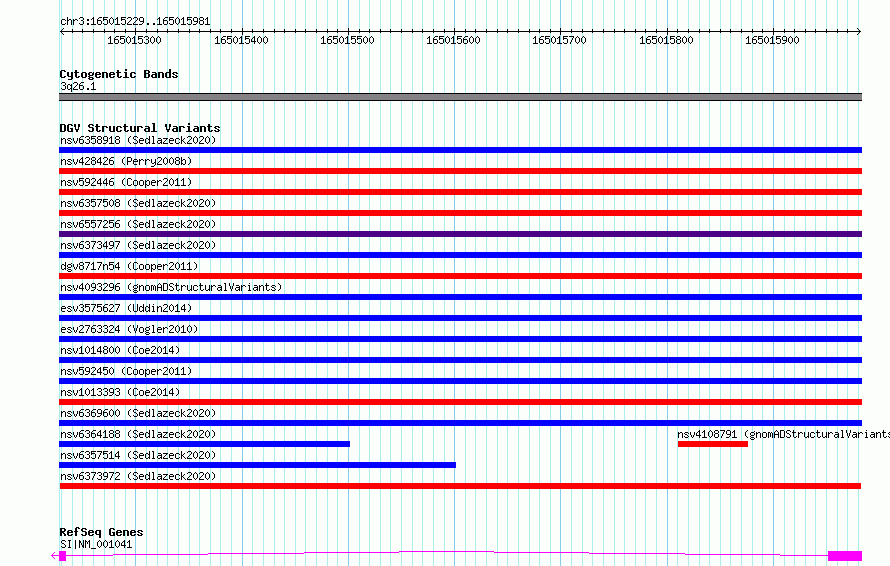Open nsv592450 (Cooper2011) variant label
Image resolution: width=890 pixels, height=566 pixels.
126,371
